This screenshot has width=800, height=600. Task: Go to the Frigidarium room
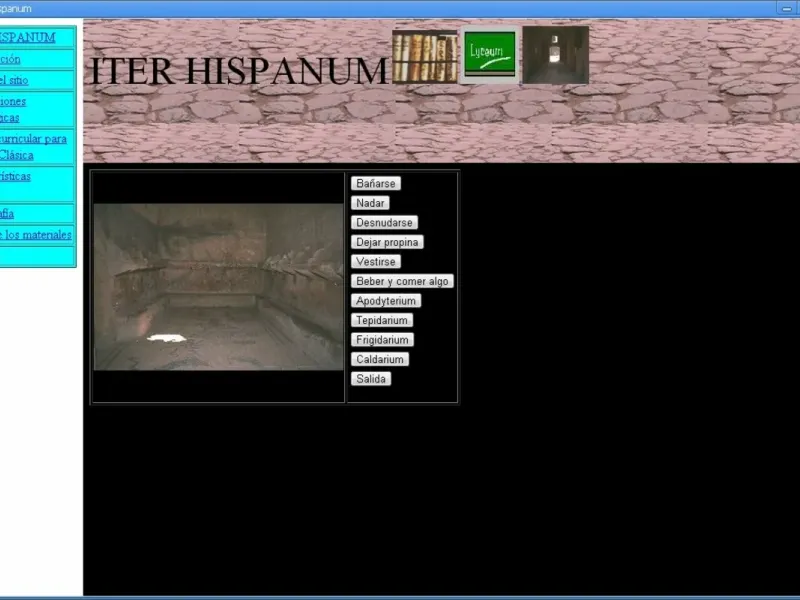382,340
